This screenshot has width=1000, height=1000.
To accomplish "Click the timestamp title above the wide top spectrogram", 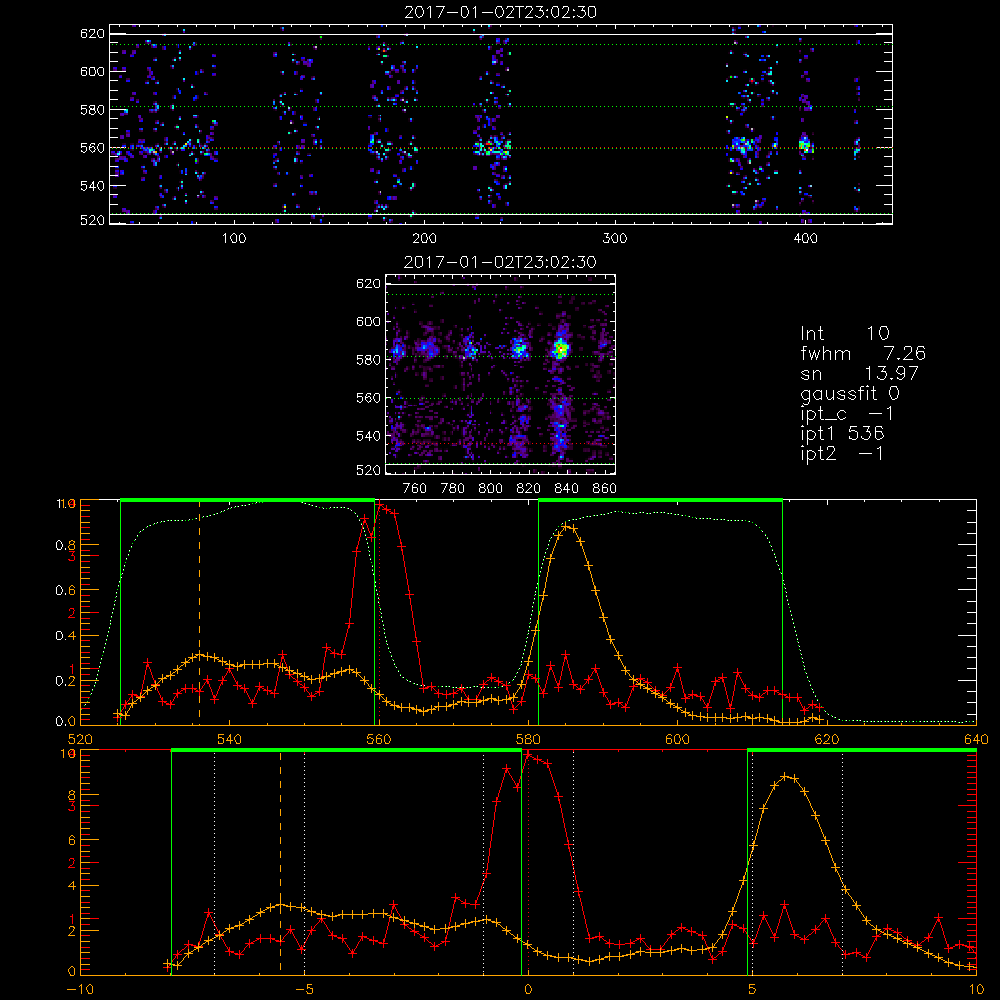I will click(500, 12).
